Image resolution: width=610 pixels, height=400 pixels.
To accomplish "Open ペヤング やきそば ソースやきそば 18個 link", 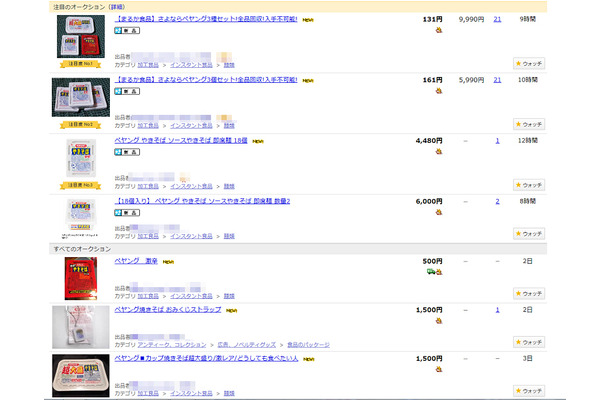I will click(181, 140).
